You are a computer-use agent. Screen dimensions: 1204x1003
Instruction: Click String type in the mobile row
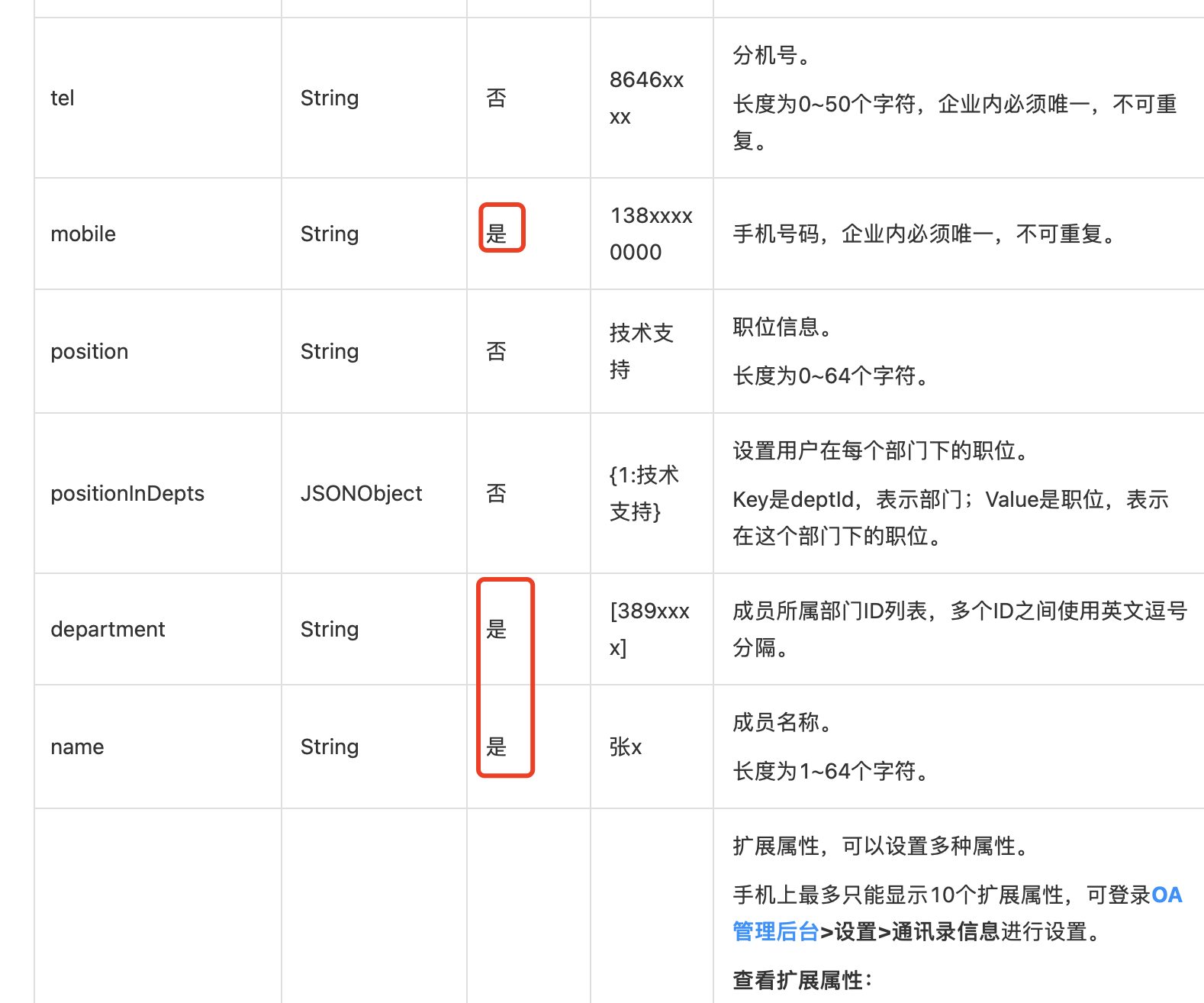coord(330,234)
